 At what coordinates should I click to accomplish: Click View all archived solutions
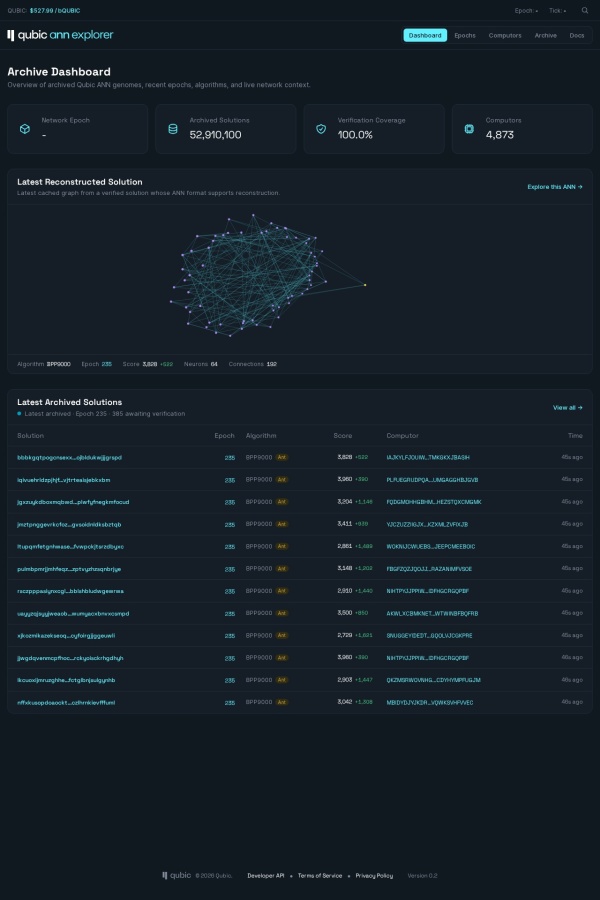tap(567, 408)
